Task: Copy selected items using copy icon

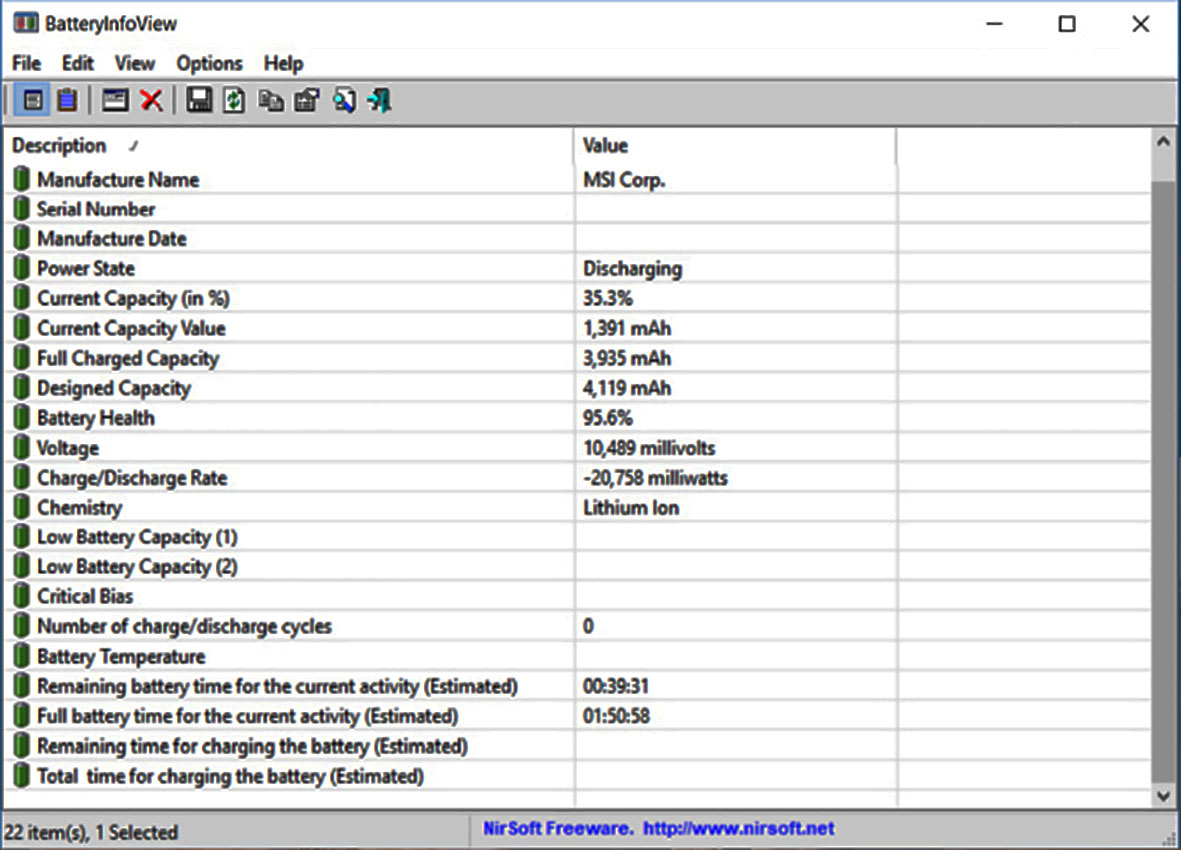Action: coord(270,100)
